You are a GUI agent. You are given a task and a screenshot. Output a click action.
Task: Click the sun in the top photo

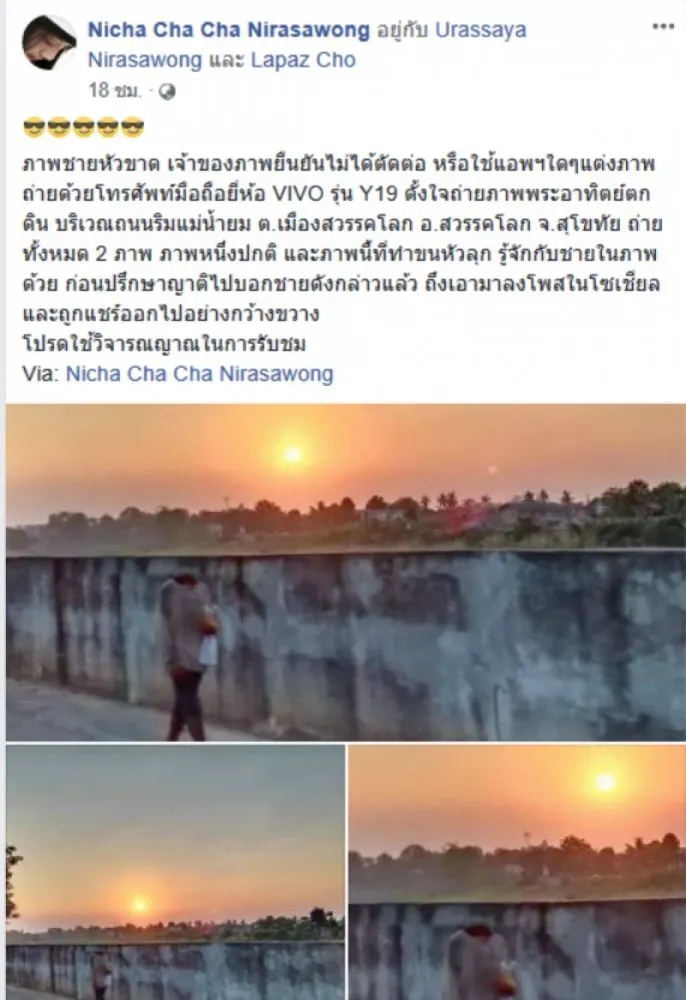(293, 454)
